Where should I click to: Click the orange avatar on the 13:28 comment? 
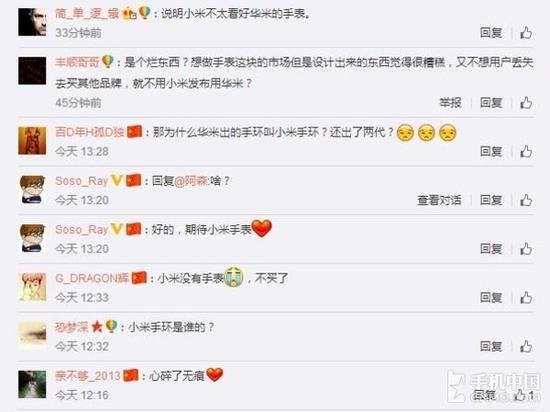(x=32, y=141)
